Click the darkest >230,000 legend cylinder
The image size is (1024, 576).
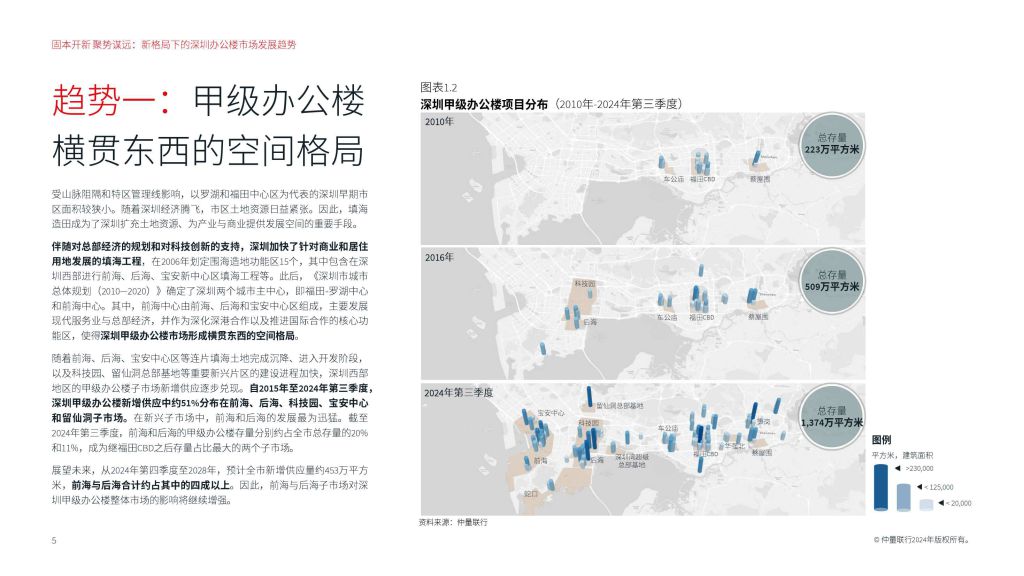point(881,485)
